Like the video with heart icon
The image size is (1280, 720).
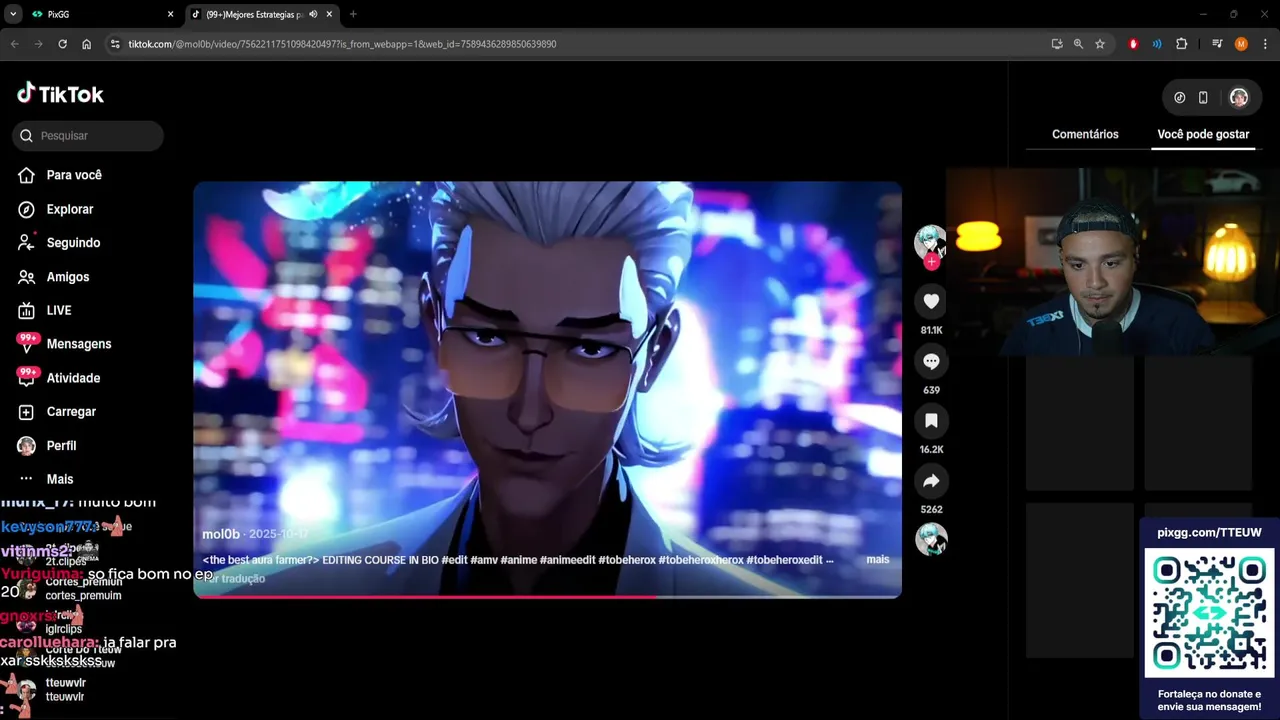931,301
